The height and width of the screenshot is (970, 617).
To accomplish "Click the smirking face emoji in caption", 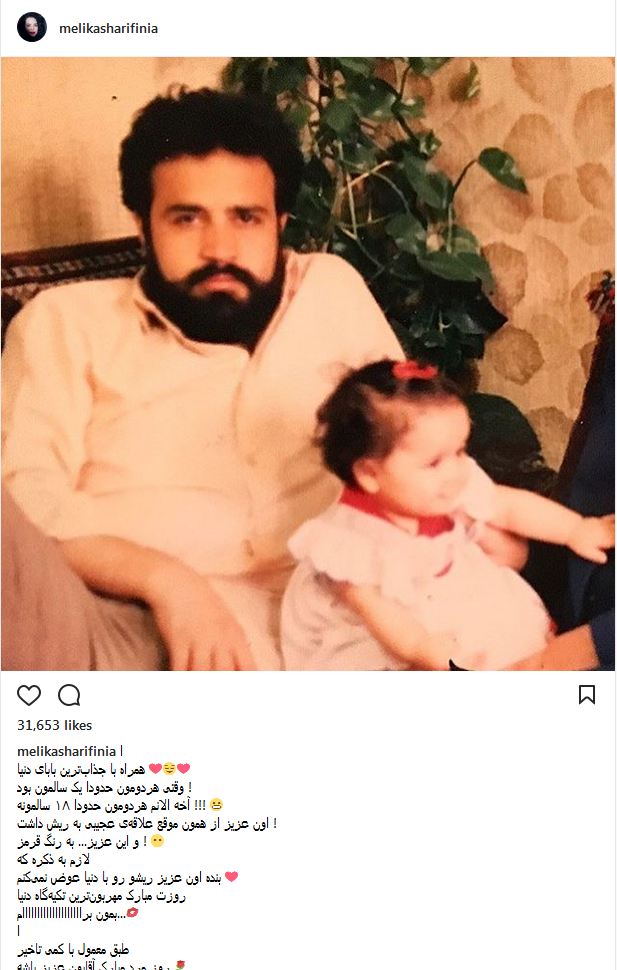I will point(169,769).
